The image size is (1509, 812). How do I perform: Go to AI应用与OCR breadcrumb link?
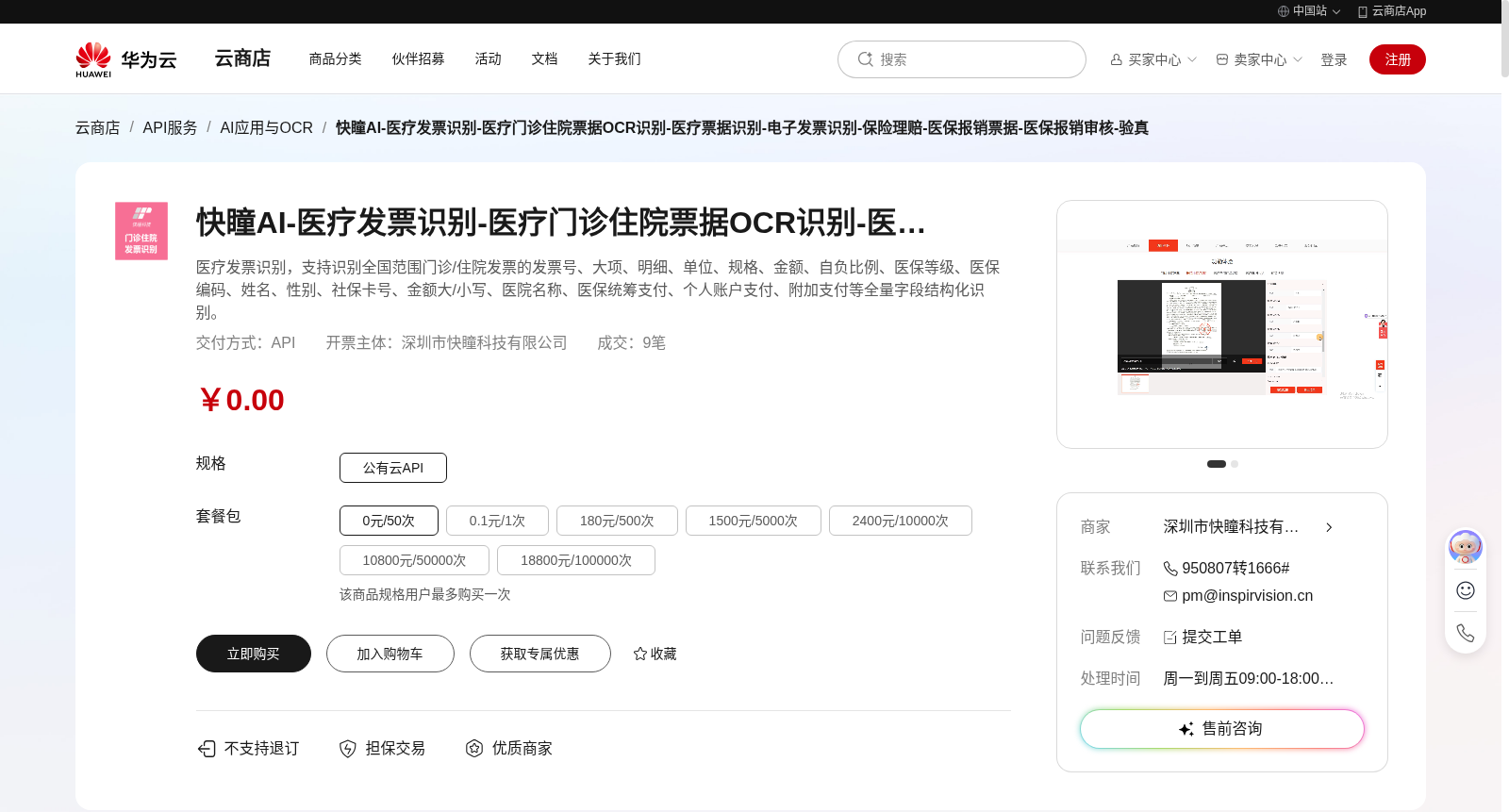(x=266, y=127)
